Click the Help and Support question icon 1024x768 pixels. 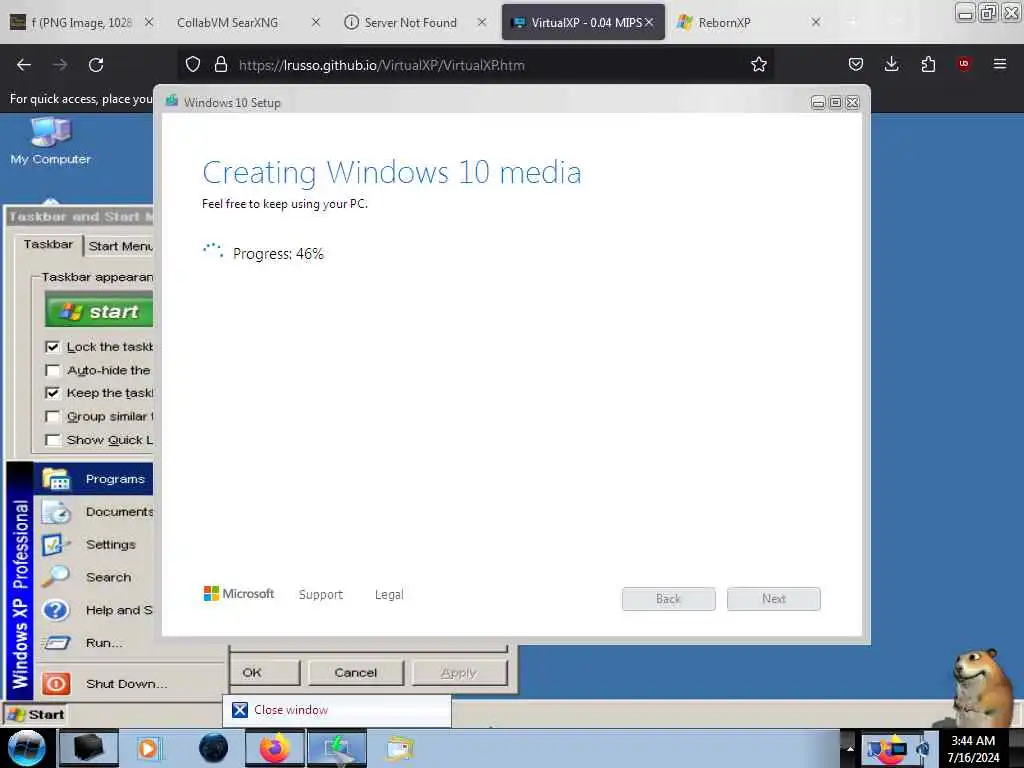coord(56,610)
